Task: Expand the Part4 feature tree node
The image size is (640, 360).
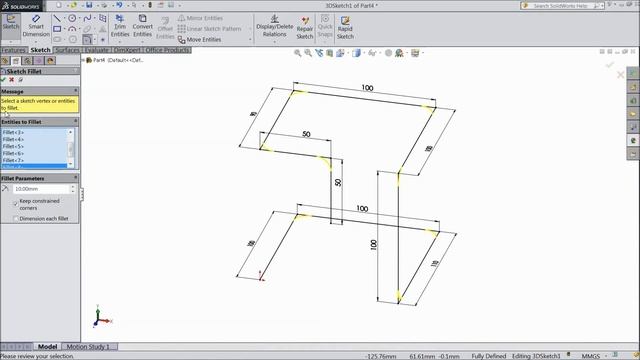Action: click(84, 60)
